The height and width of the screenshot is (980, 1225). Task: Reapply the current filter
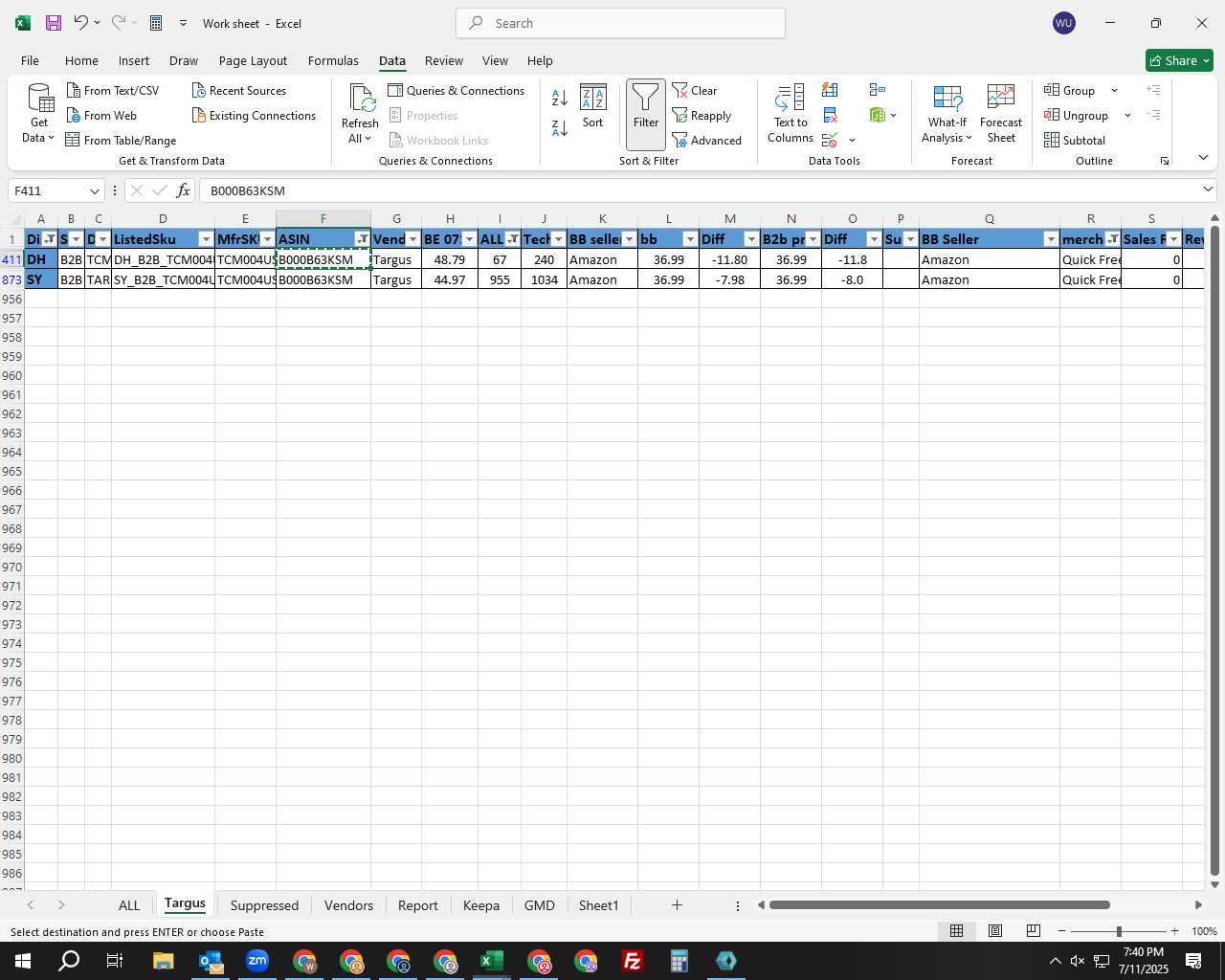coord(702,115)
